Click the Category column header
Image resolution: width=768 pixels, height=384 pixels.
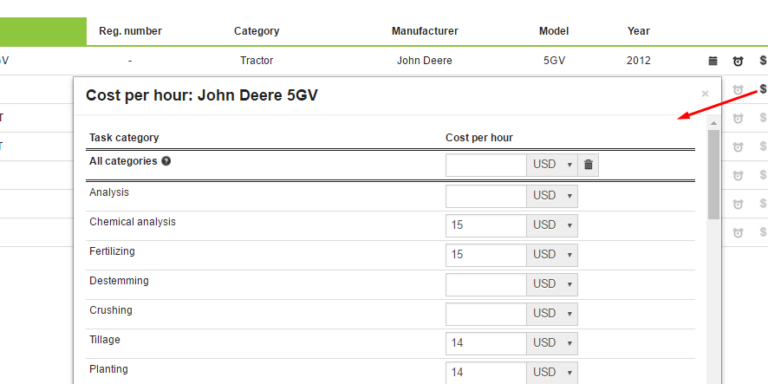point(257,31)
